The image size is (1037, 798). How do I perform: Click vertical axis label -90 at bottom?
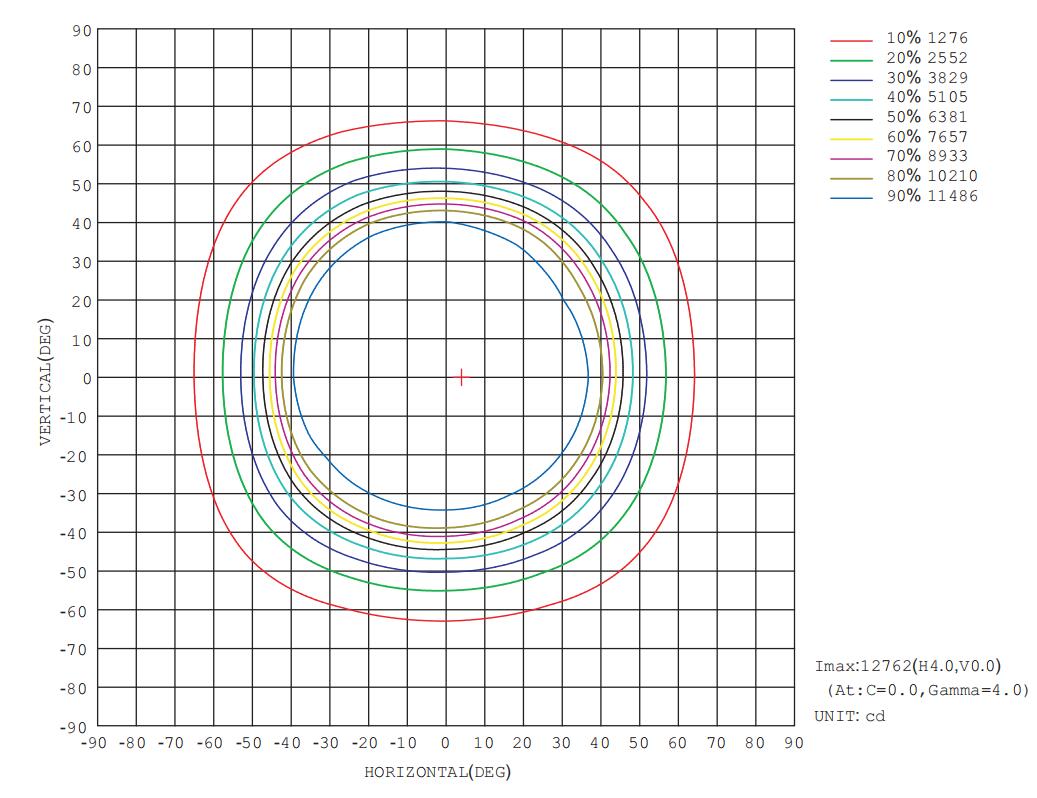(x=74, y=727)
